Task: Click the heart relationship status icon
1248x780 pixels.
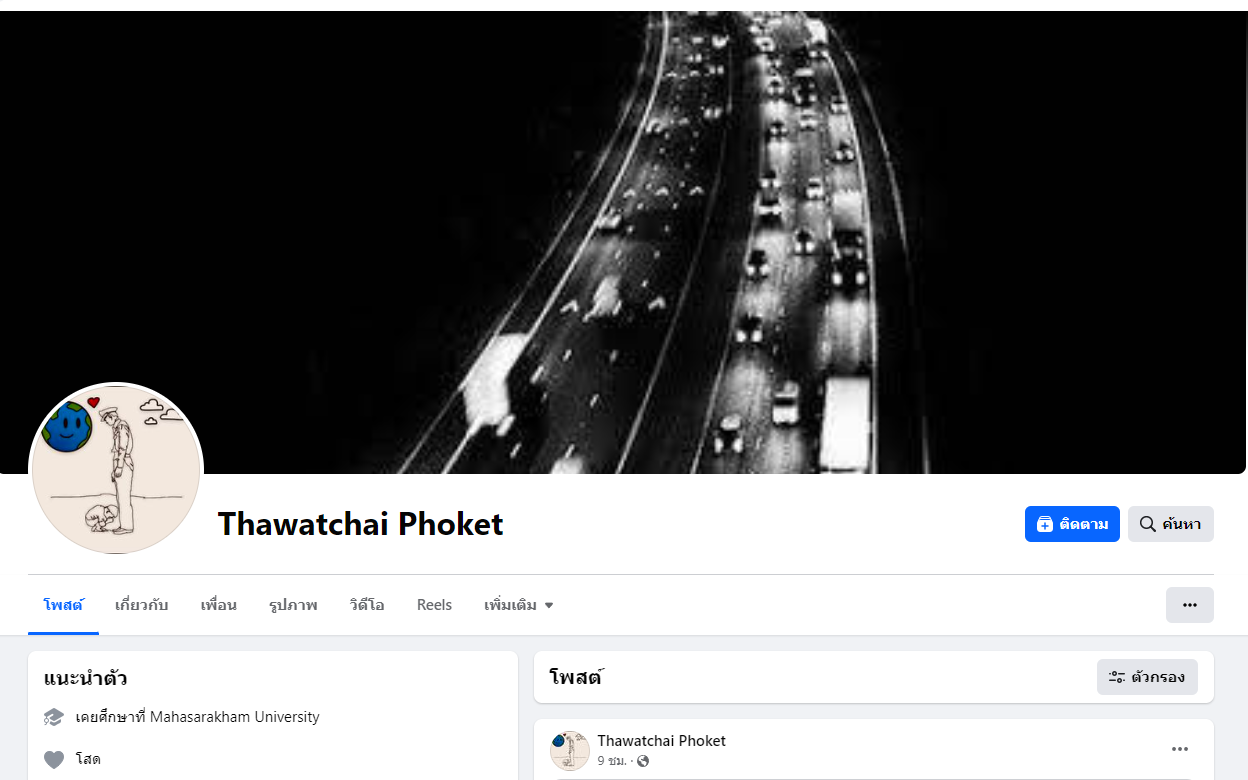Action: click(54, 759)
